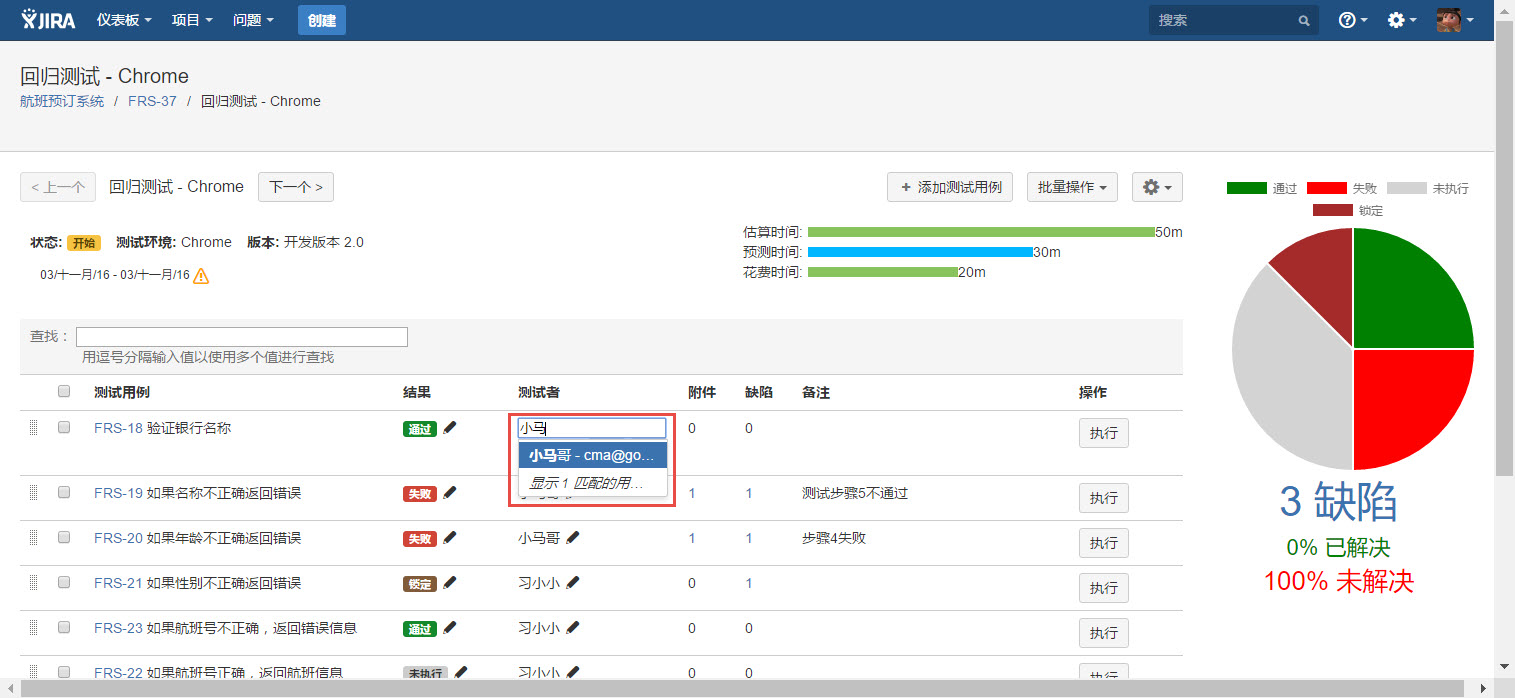The image size is (1515, 698).
Task: Grab drag handle of FRS-18 row
Action: pos(33,428)
